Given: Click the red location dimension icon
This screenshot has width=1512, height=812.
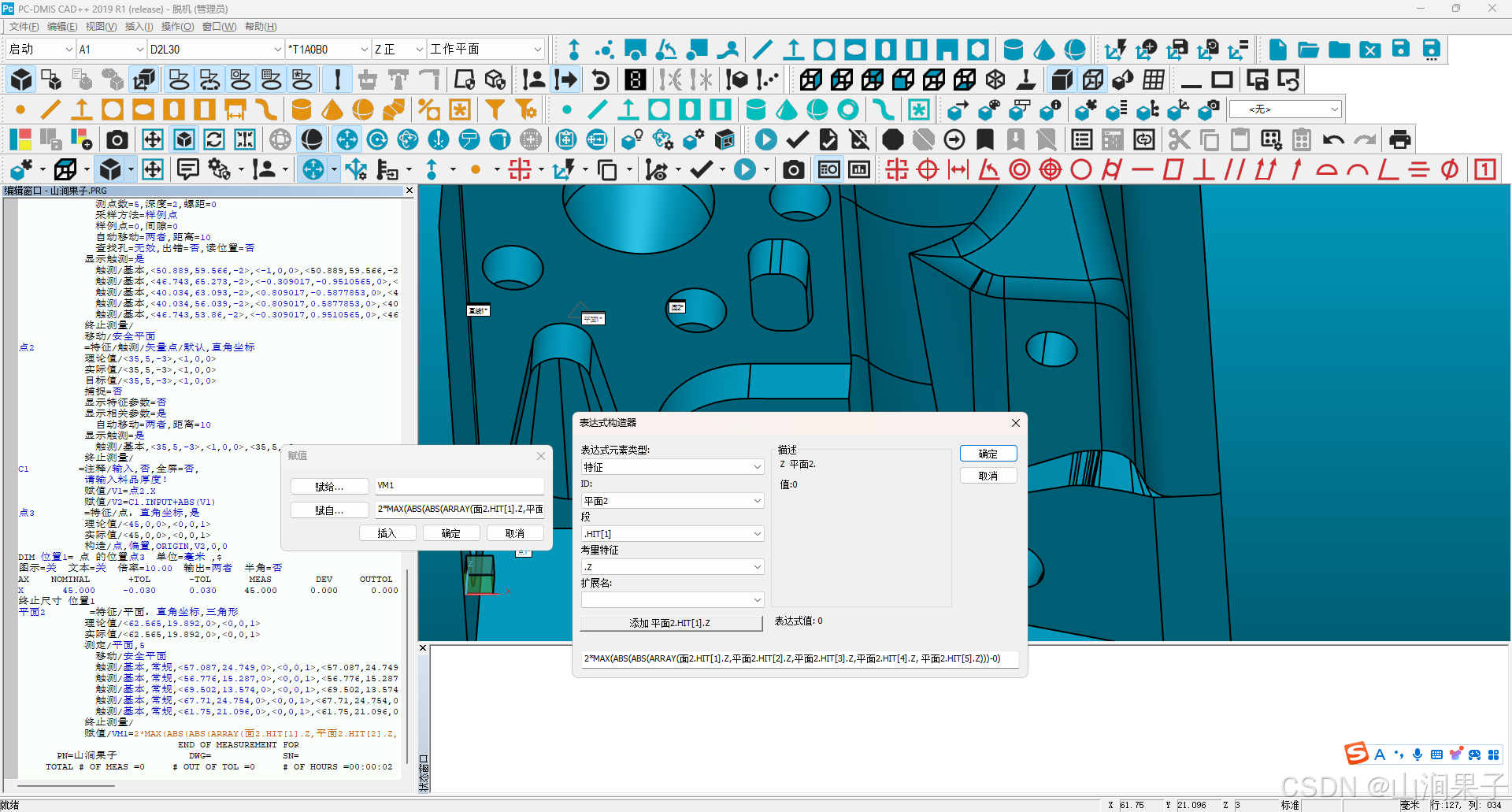Looking at the screenshot, I should 897,169.
